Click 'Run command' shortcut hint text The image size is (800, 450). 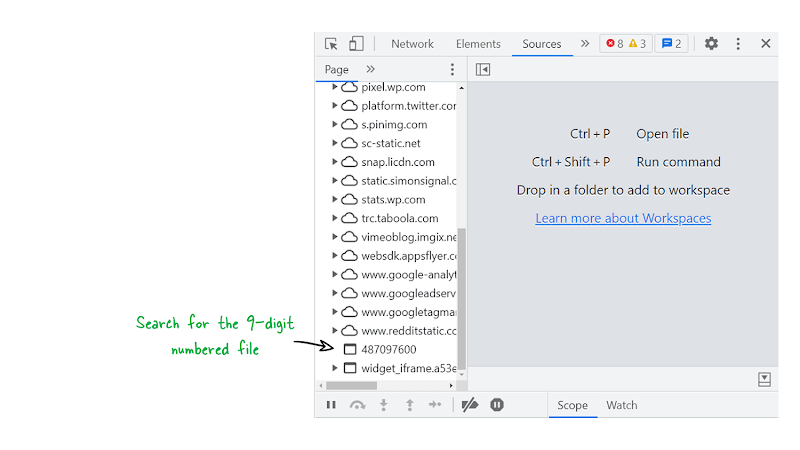[679, 162]
